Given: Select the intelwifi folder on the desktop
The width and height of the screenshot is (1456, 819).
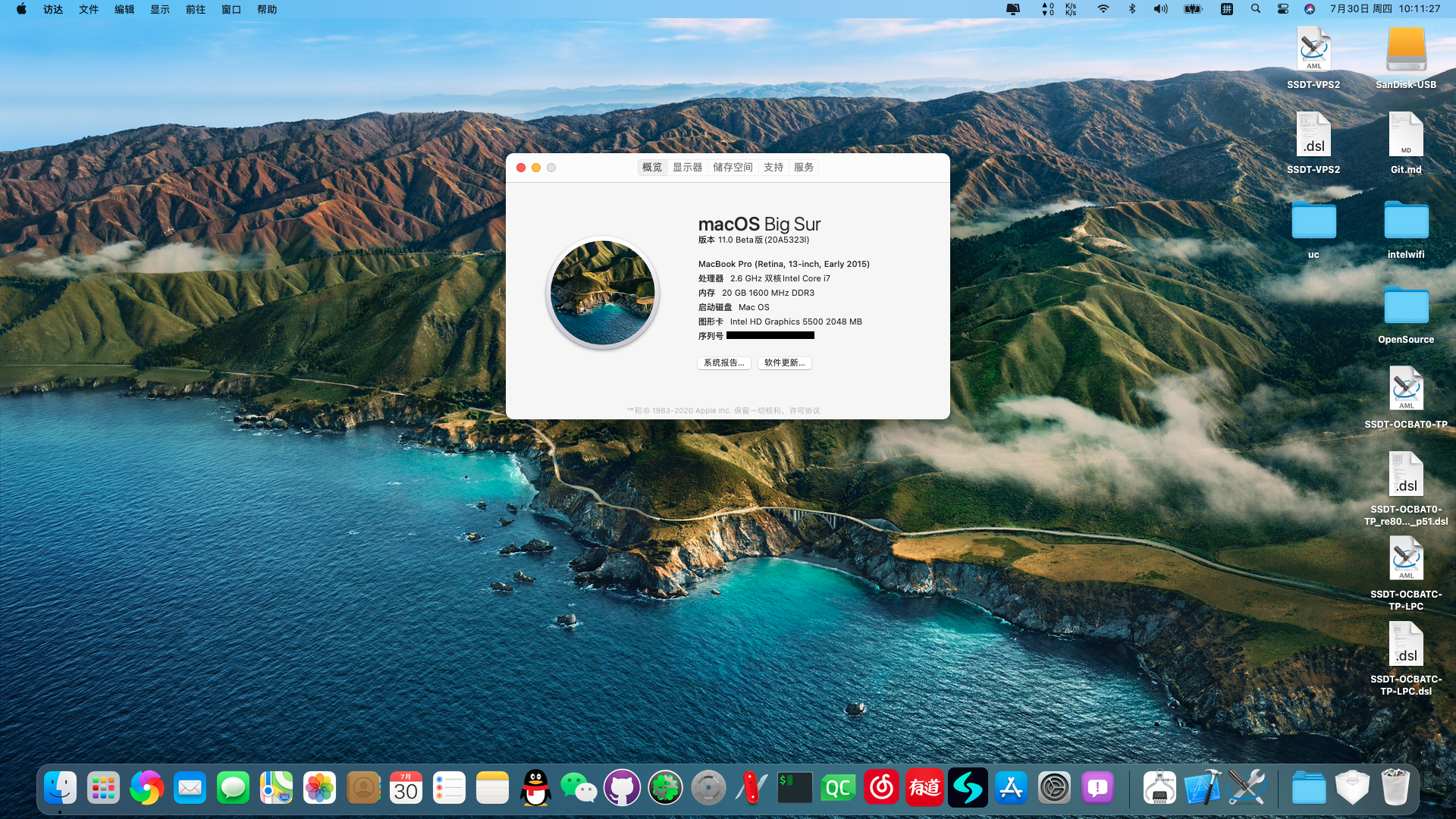Looking at the screenshot, I should point(1406,227).
